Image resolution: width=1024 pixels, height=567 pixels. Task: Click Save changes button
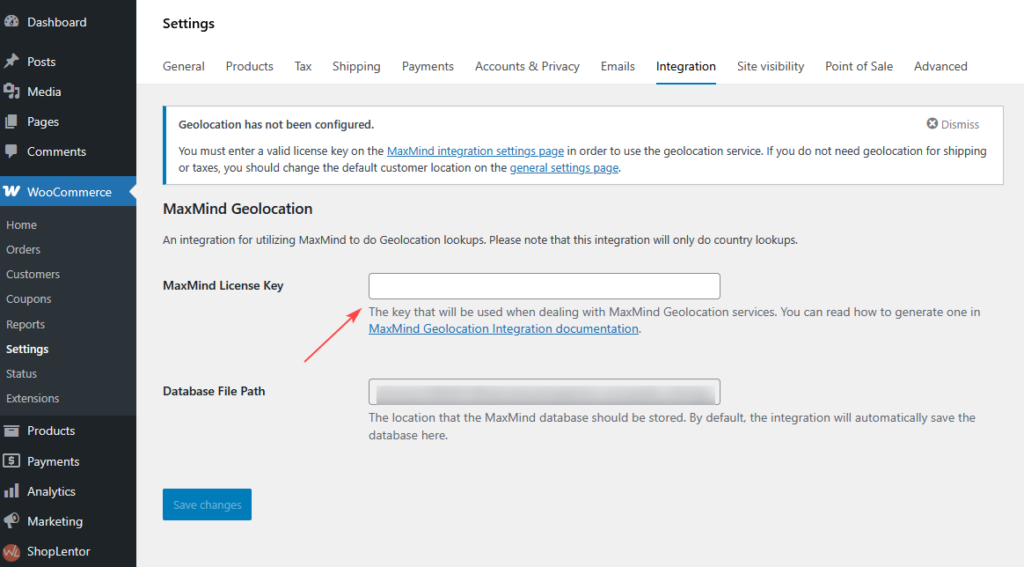(x=207, y=504)
